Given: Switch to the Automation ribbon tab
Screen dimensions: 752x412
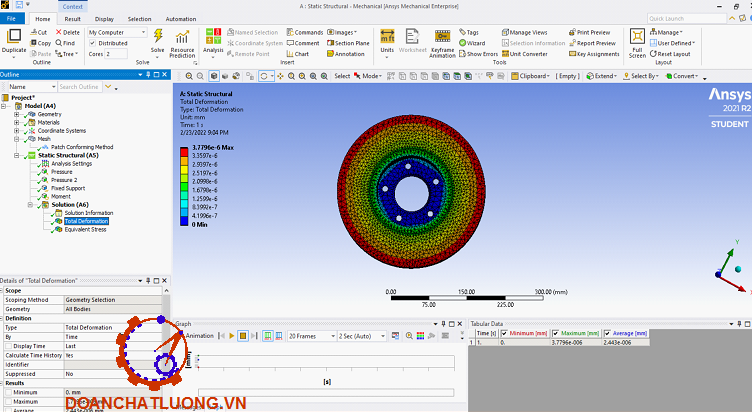Looking at the screenshot, I should click(181, 19).
